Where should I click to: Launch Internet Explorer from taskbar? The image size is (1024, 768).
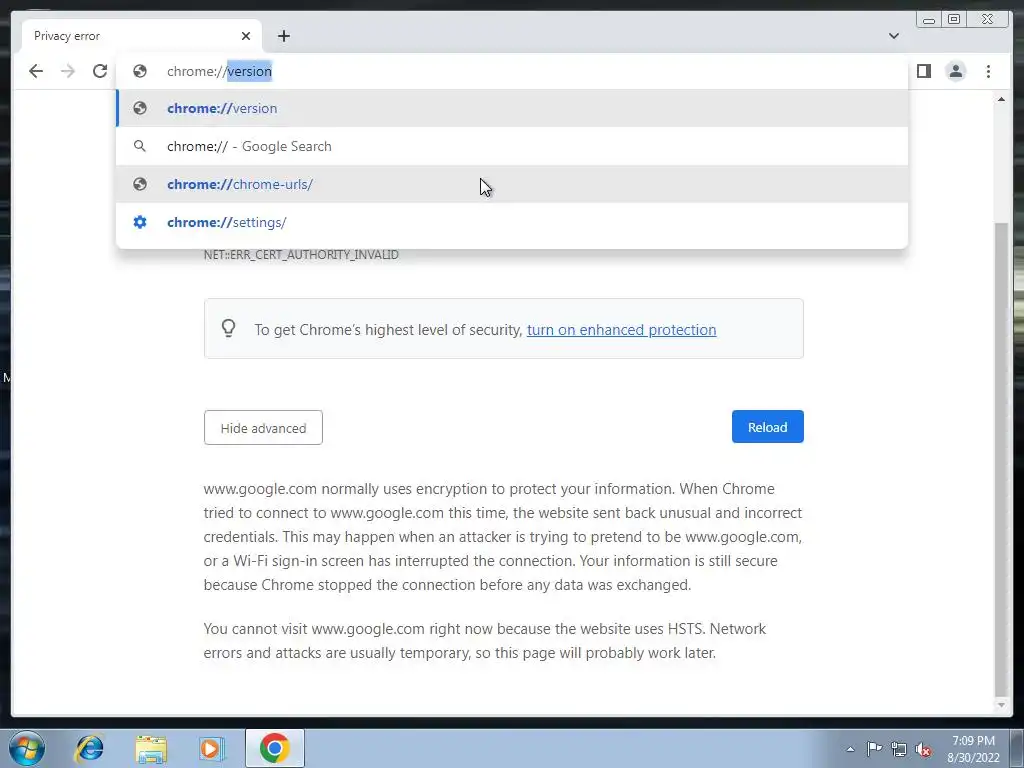point(89,748)
